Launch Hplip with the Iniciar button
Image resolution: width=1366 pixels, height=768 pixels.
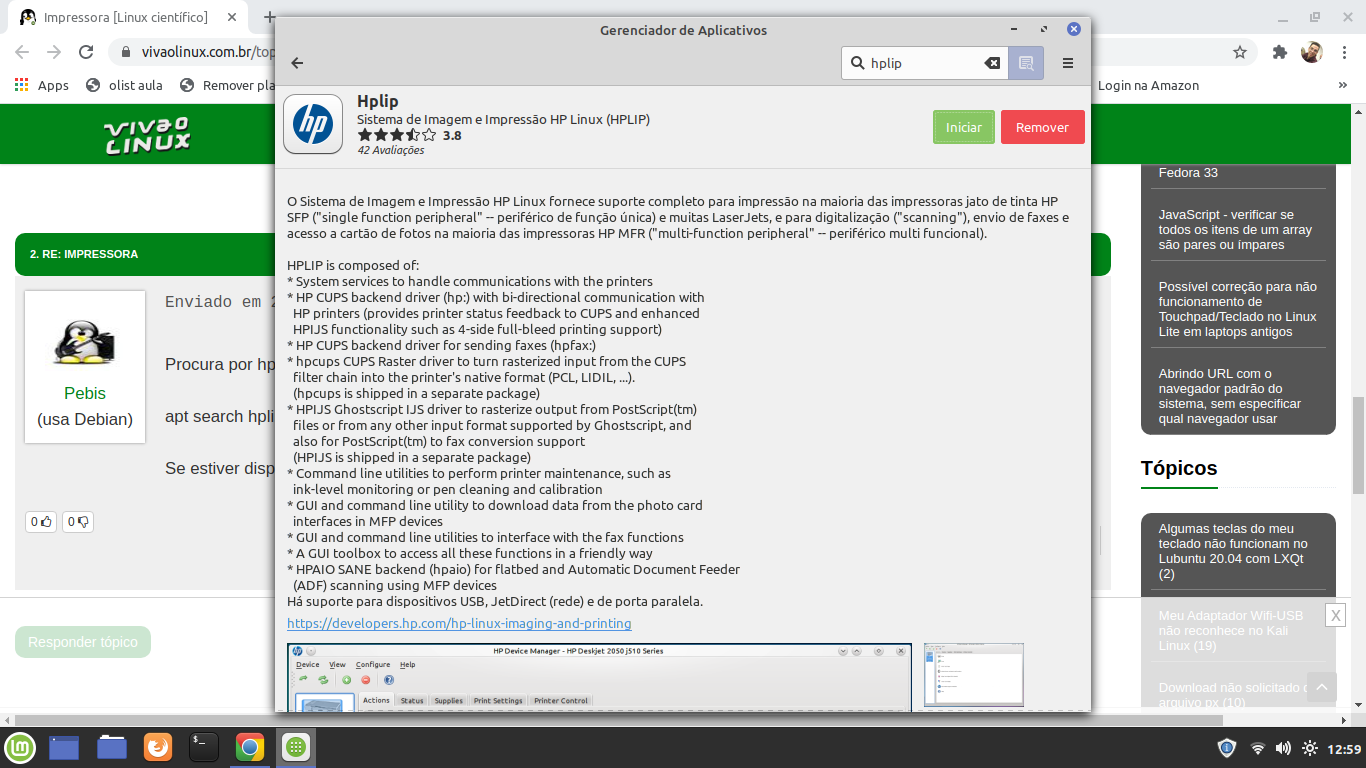click(964, 127)
